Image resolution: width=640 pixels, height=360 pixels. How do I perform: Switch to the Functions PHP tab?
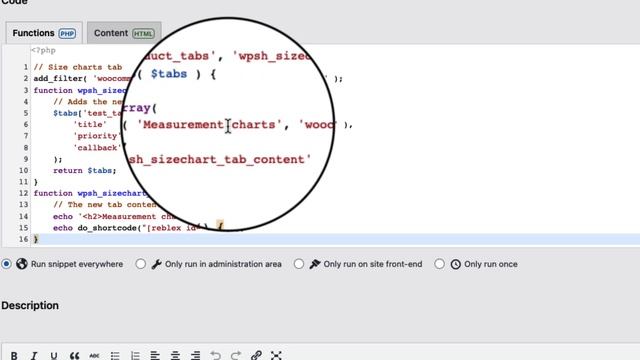44,33
